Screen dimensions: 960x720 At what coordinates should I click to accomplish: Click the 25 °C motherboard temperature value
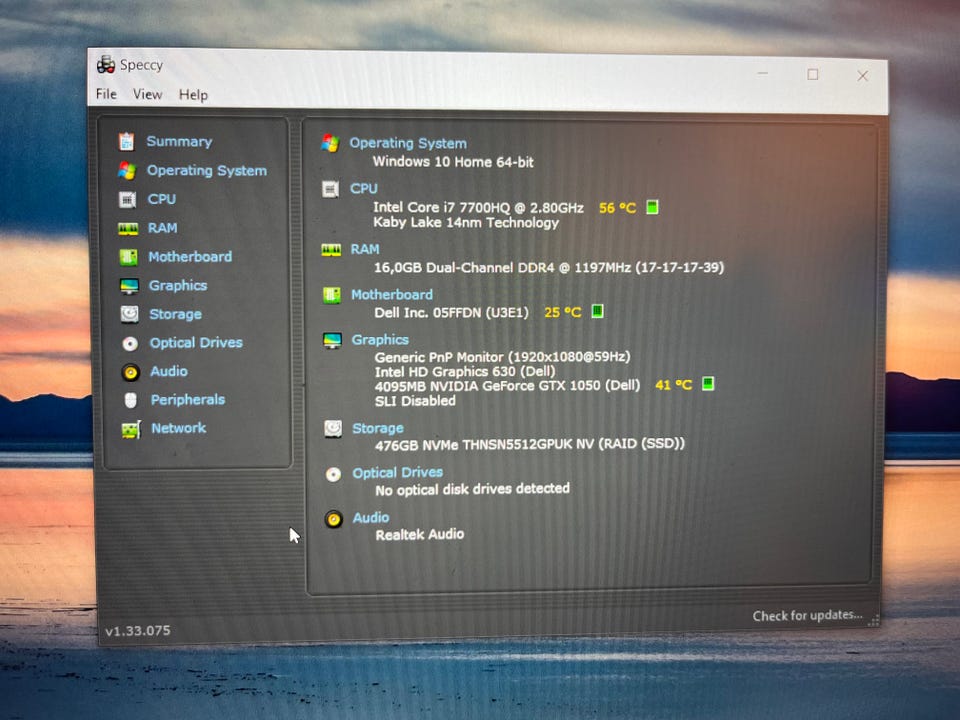pos(563,312)
